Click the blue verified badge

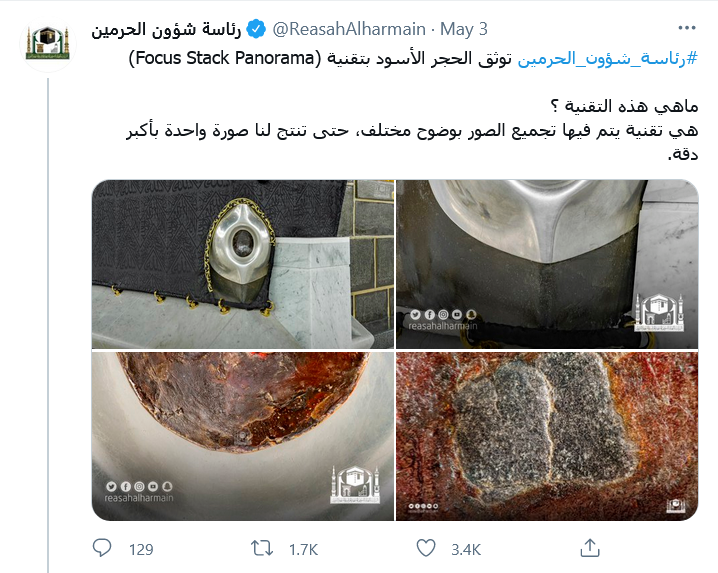point(256,29)
